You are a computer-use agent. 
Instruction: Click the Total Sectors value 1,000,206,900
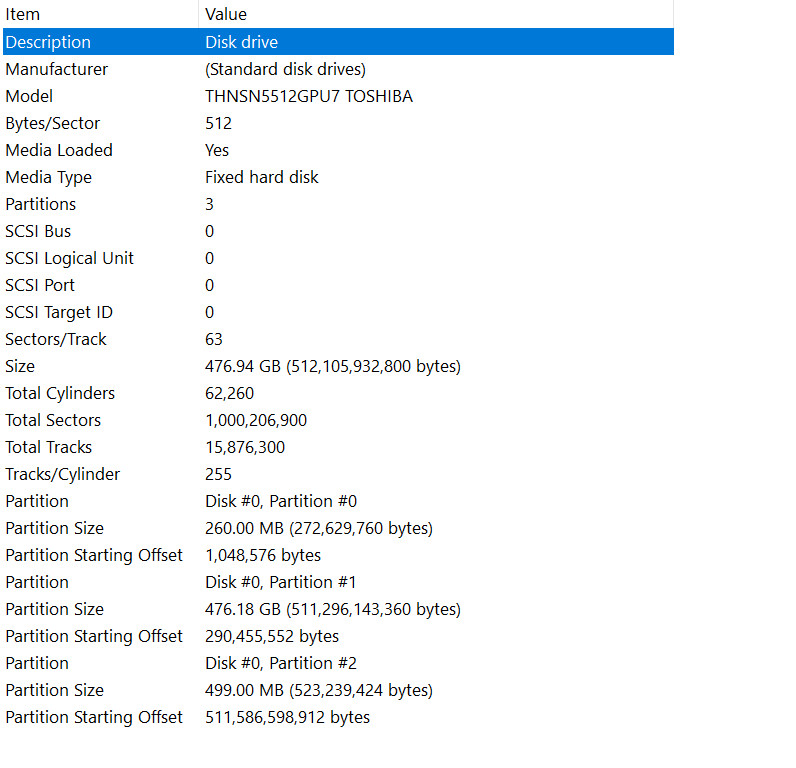pyautogui.click(x=256, y=420)
